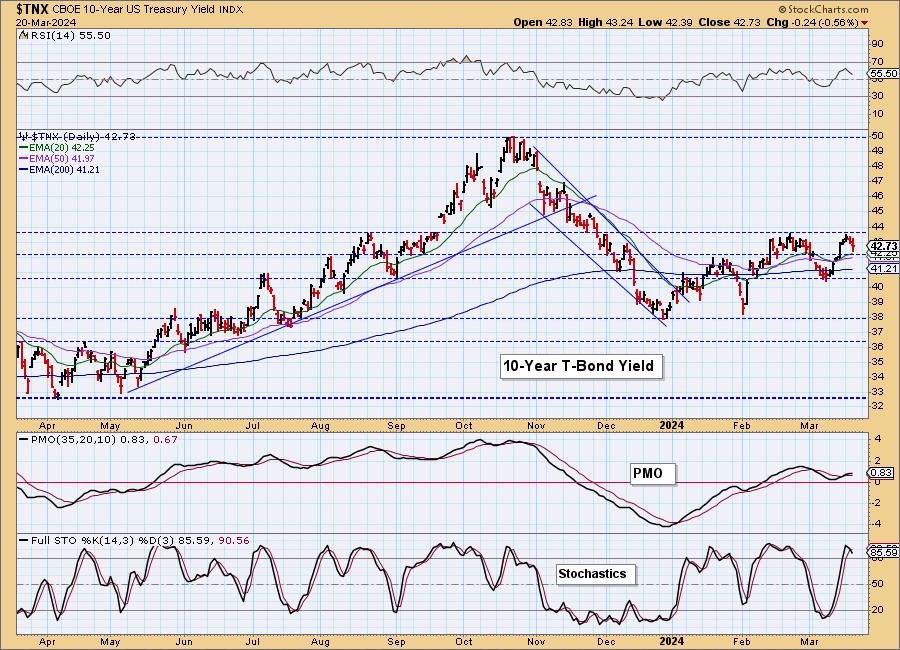Click the 'PMO' annotation box
Viewport: 900px width, 650px height.
coord(653,474)
